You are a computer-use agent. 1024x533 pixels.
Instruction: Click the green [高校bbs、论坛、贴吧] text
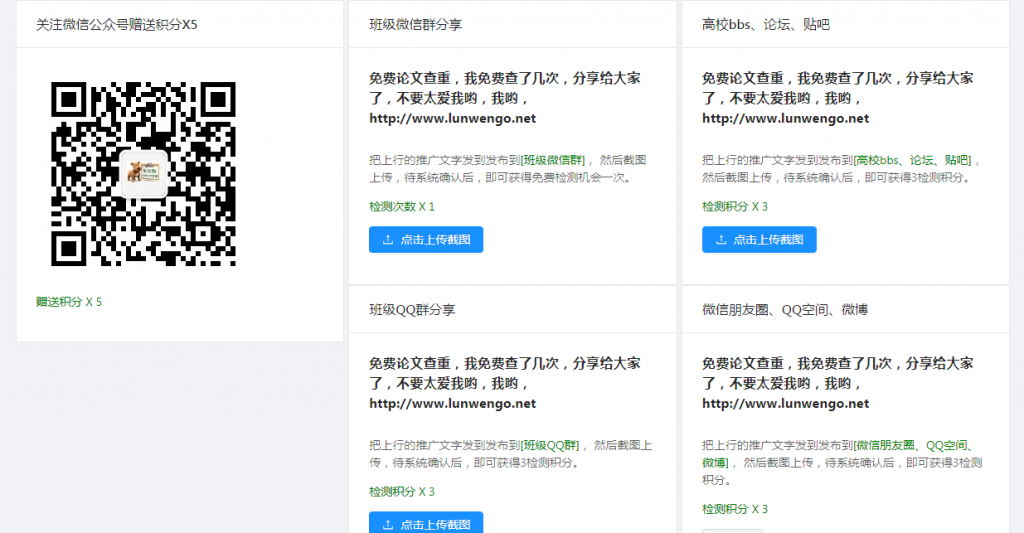pyautogui.click(x=912, y=160)
